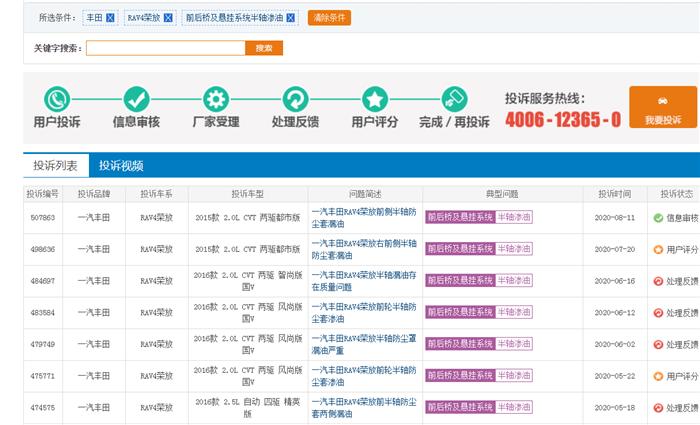Click the 用户评分 star icon

pos(375,99)
